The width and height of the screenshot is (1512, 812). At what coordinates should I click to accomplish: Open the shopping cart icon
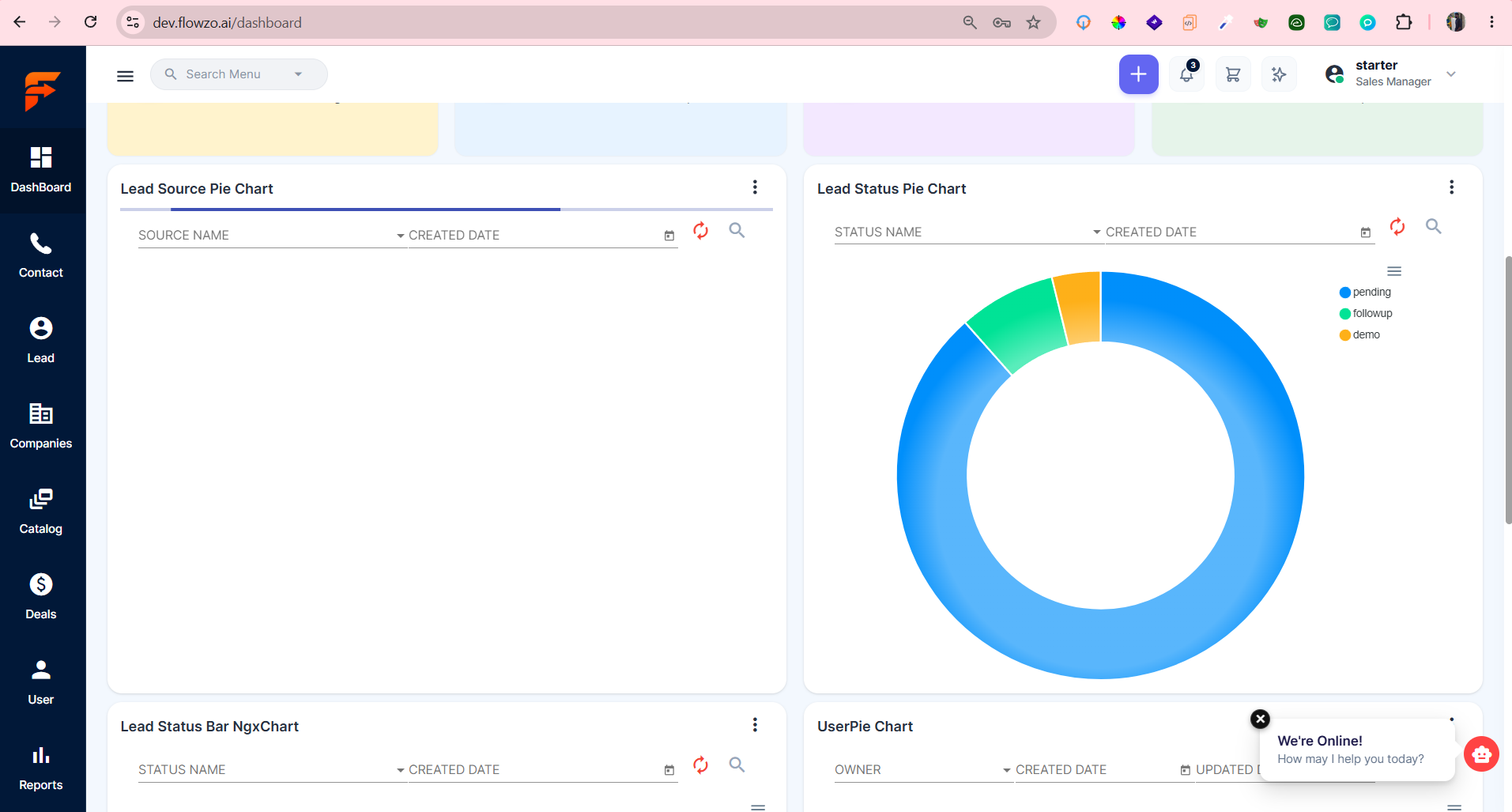1232,74
